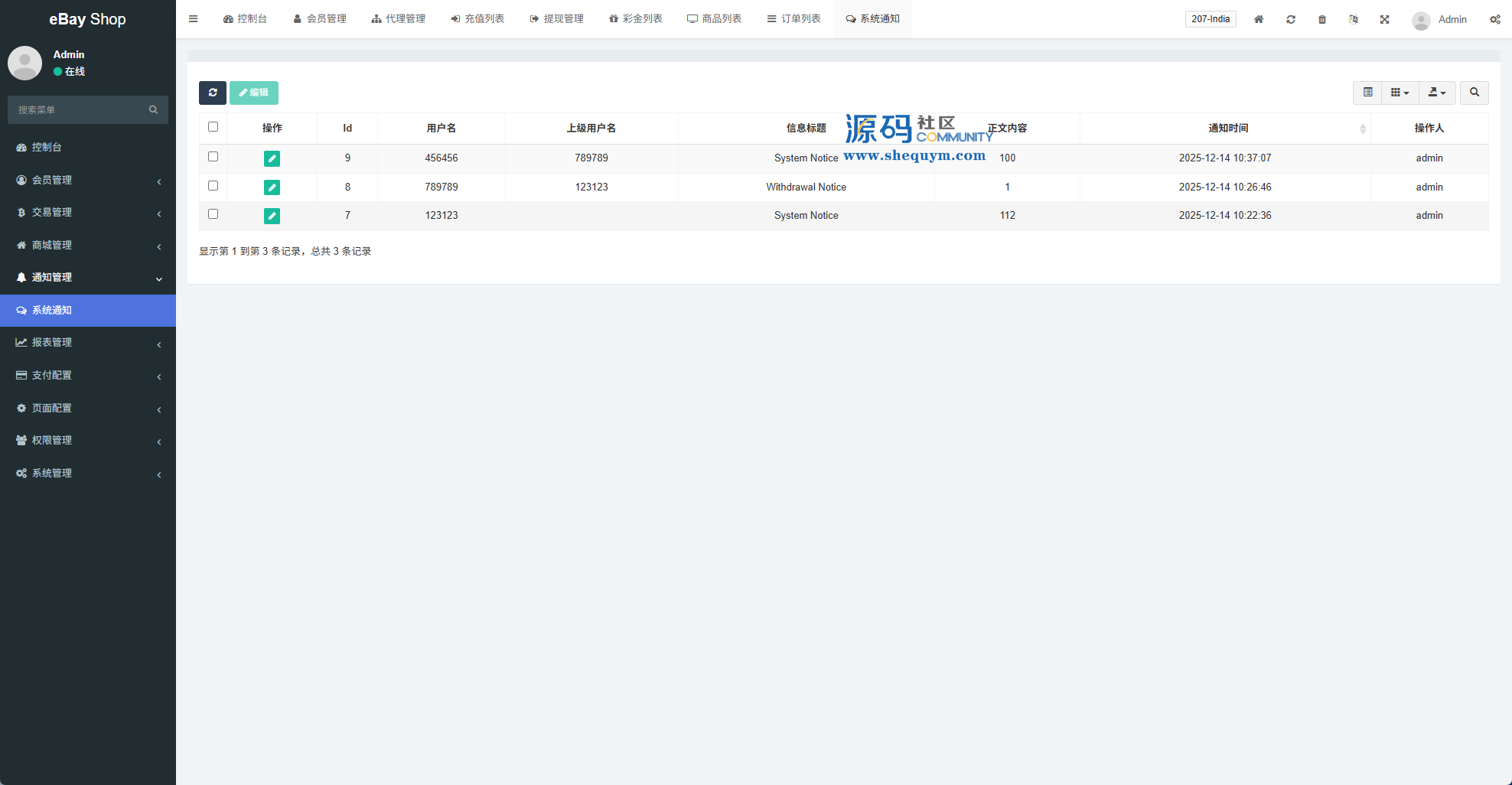Image resolution: width=1512 pixels, height=785 pixels.
Task: Toggle the card view icon
Action: pos(1367,93)
